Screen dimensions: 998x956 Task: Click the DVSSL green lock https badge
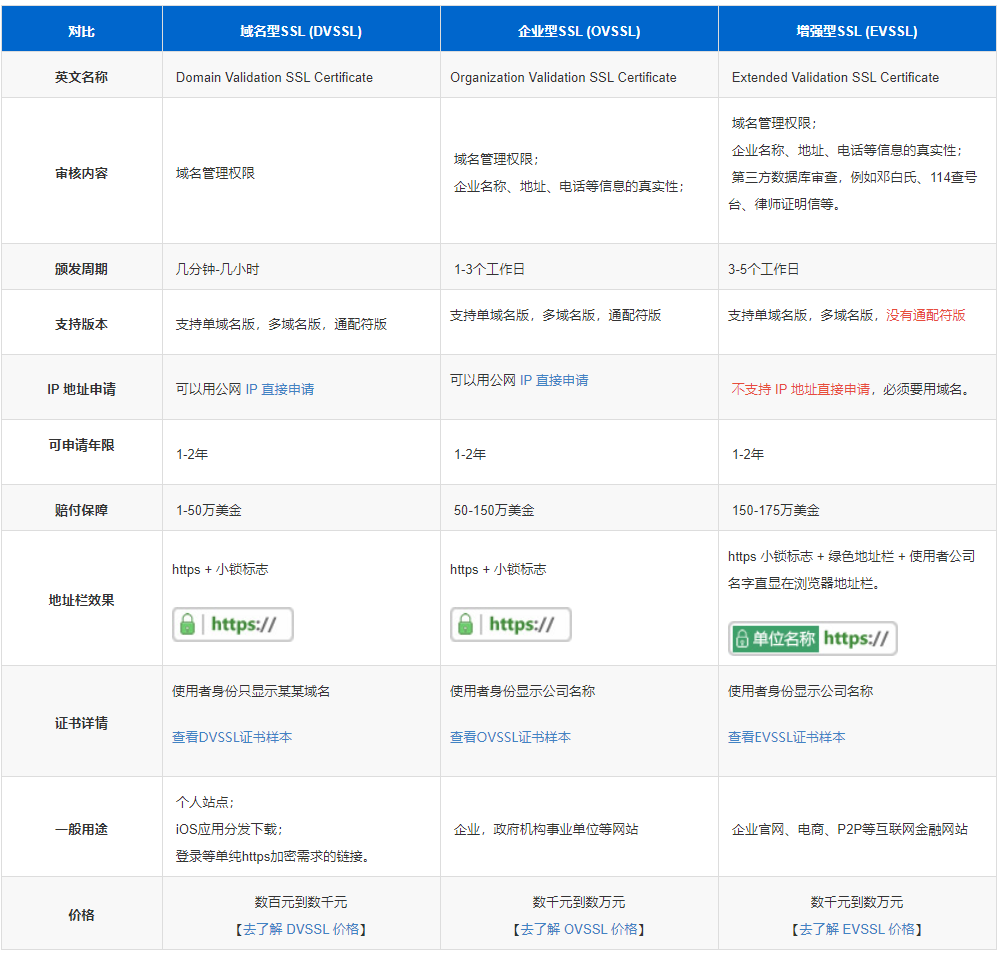tap(233, 624)
